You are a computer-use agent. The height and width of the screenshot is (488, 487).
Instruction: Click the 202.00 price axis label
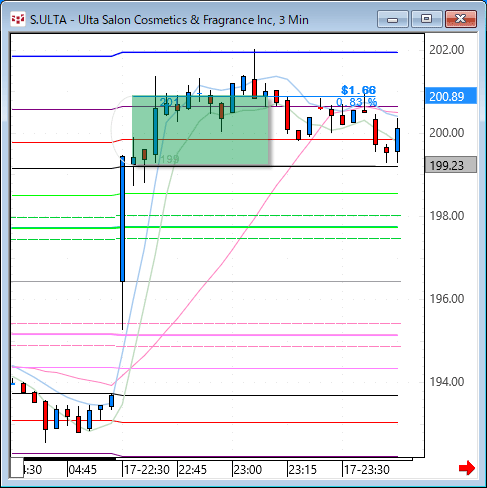click(x=446, y=50)
